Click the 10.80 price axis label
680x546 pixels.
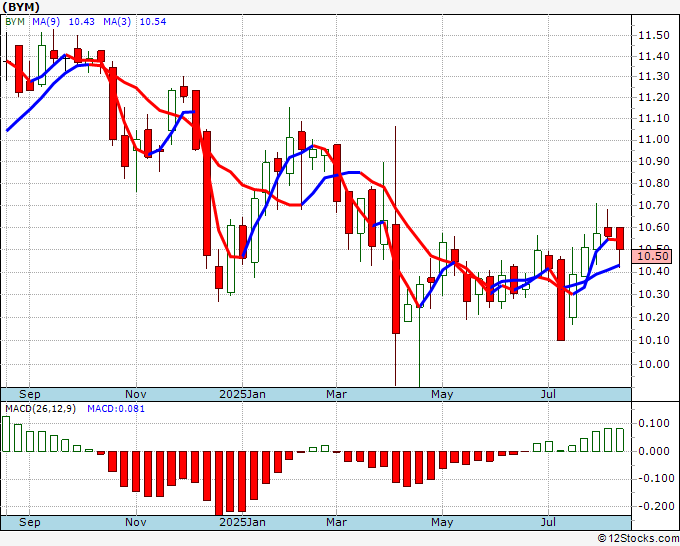[654, 183]
